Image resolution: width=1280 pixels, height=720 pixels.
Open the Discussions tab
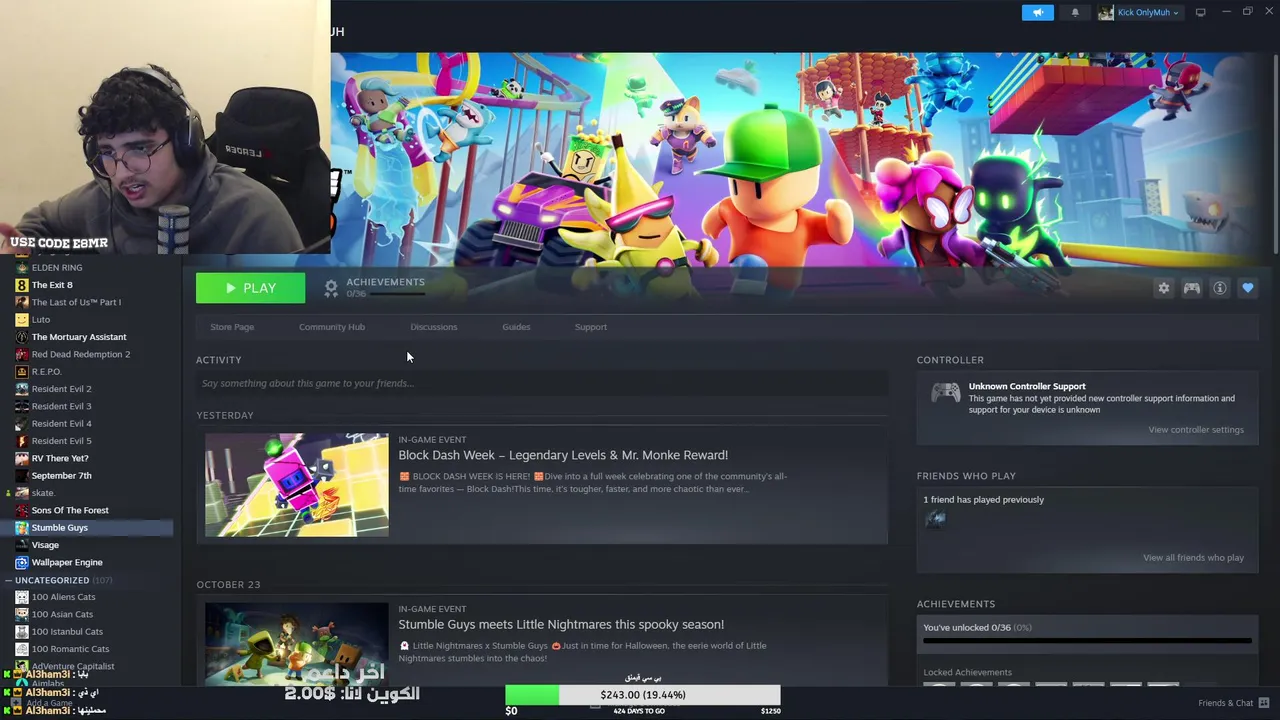click(433, 327)
